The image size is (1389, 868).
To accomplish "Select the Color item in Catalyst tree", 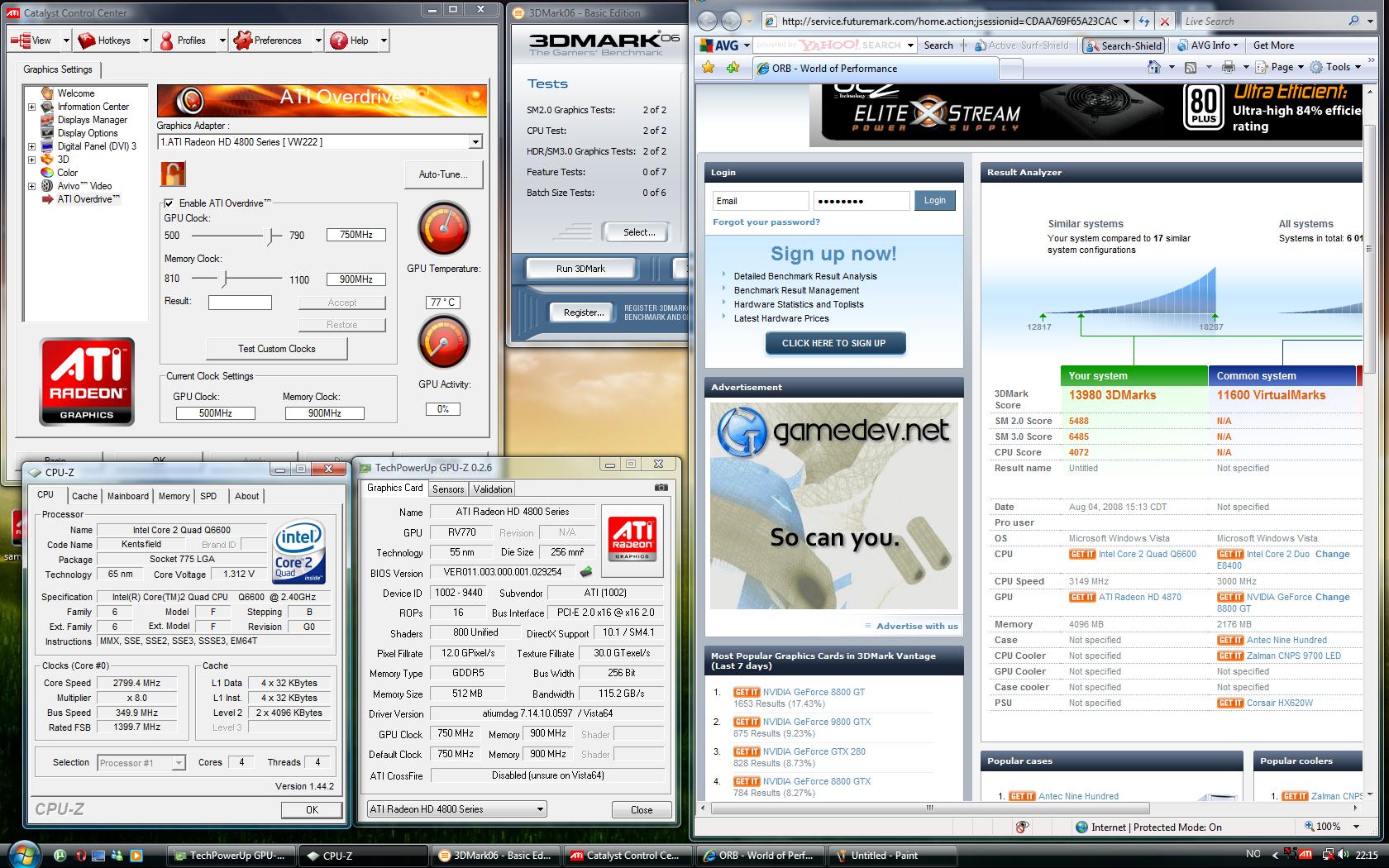I will pyautogui.click(x=67, y=173).
